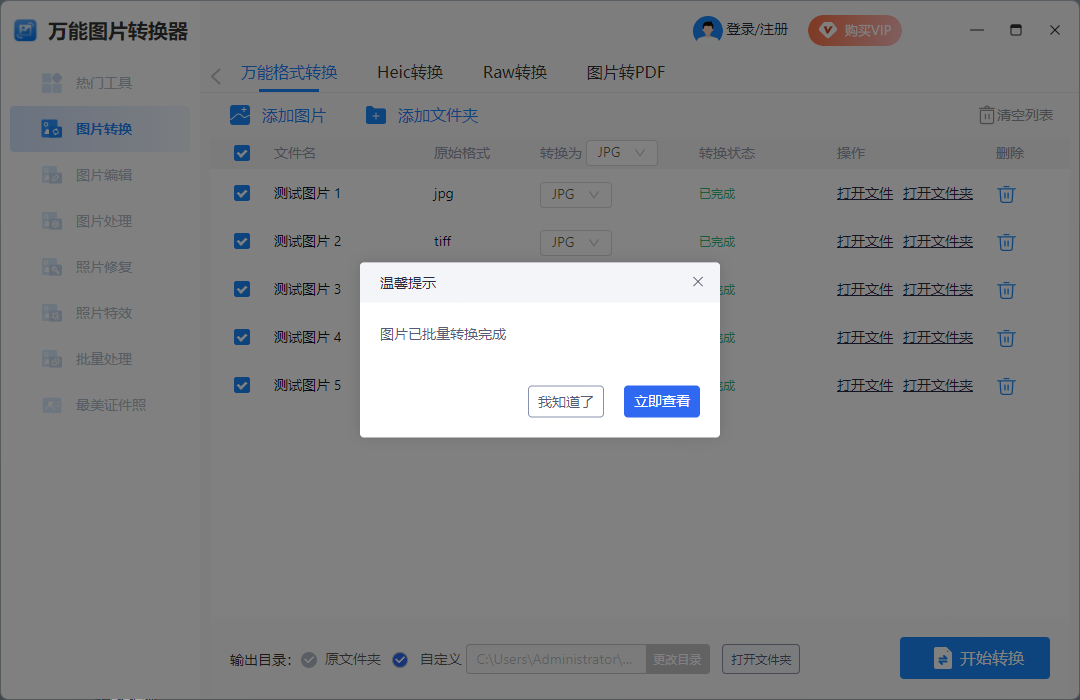Open format dropdown for 测试图片 1
The image size is (1080, 700).
click(x=575, y=194)
